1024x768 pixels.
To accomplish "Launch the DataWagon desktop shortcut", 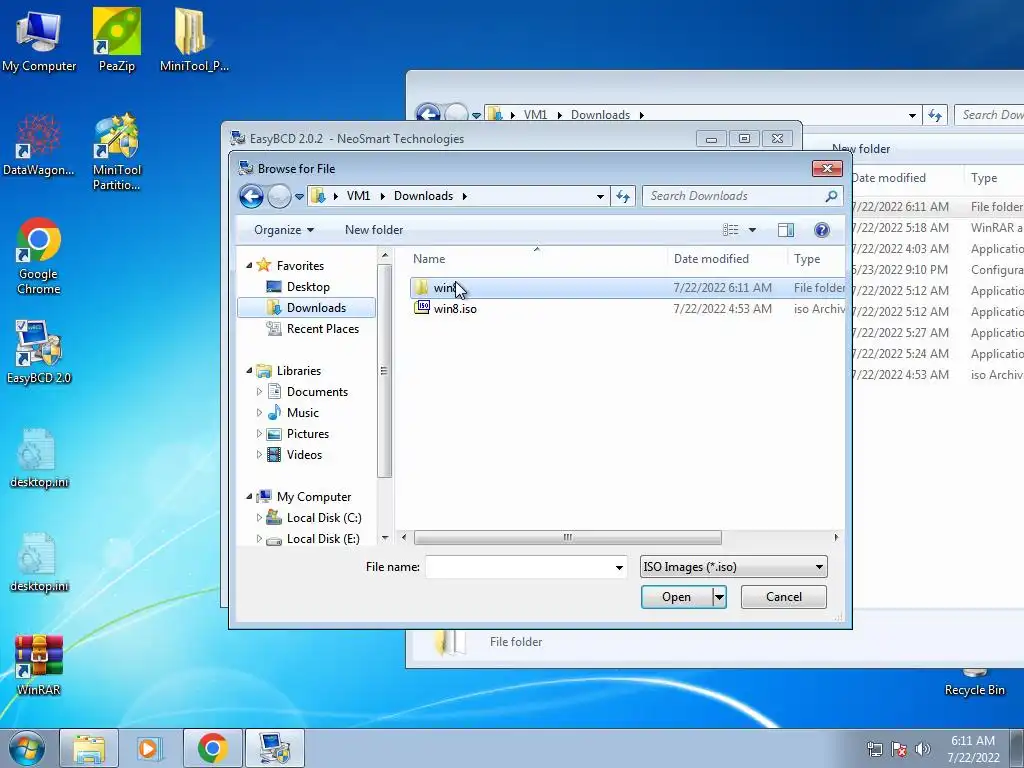I will pyautogui.click(x=39, y=145).
